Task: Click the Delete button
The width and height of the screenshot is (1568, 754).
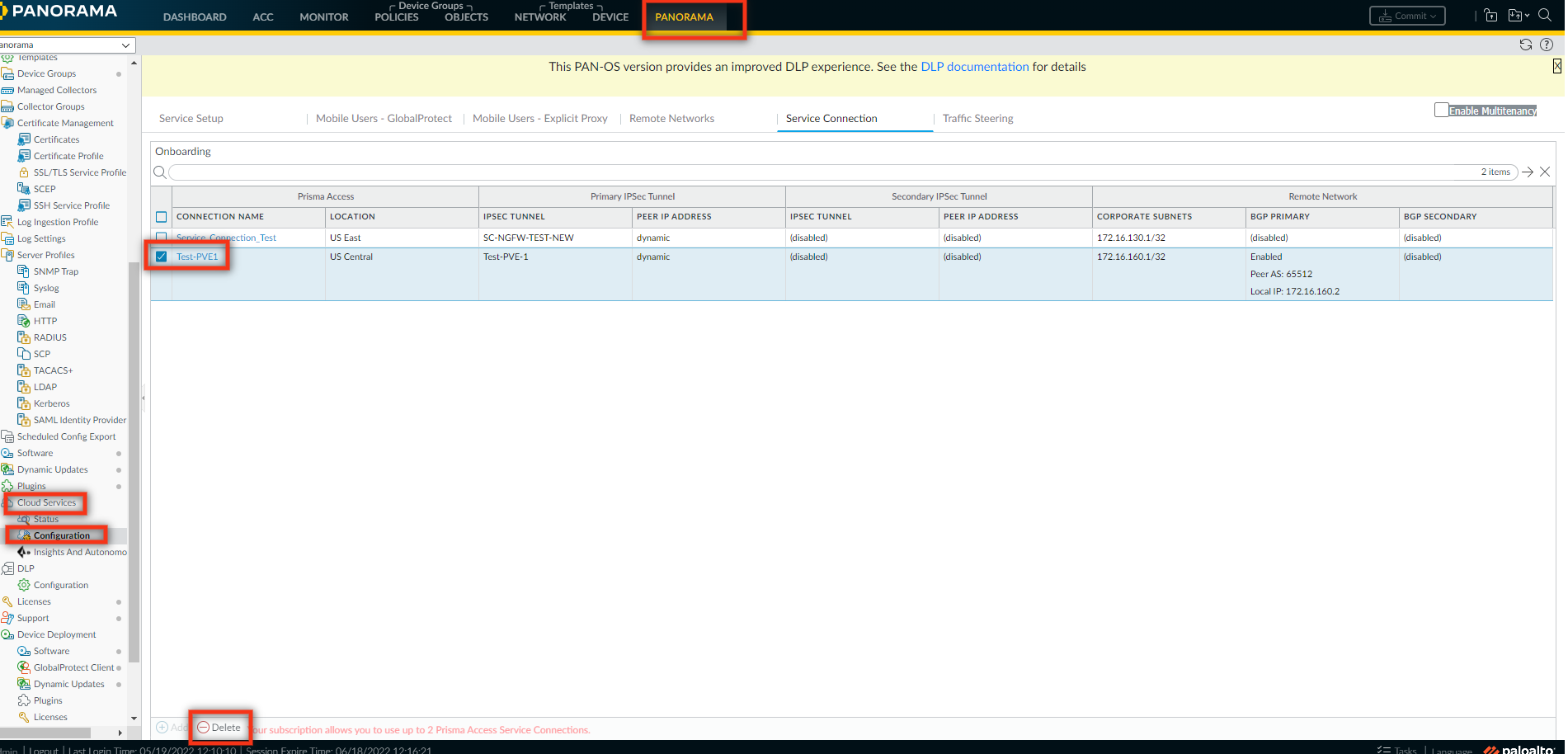Action: click(x=219, y=728)
